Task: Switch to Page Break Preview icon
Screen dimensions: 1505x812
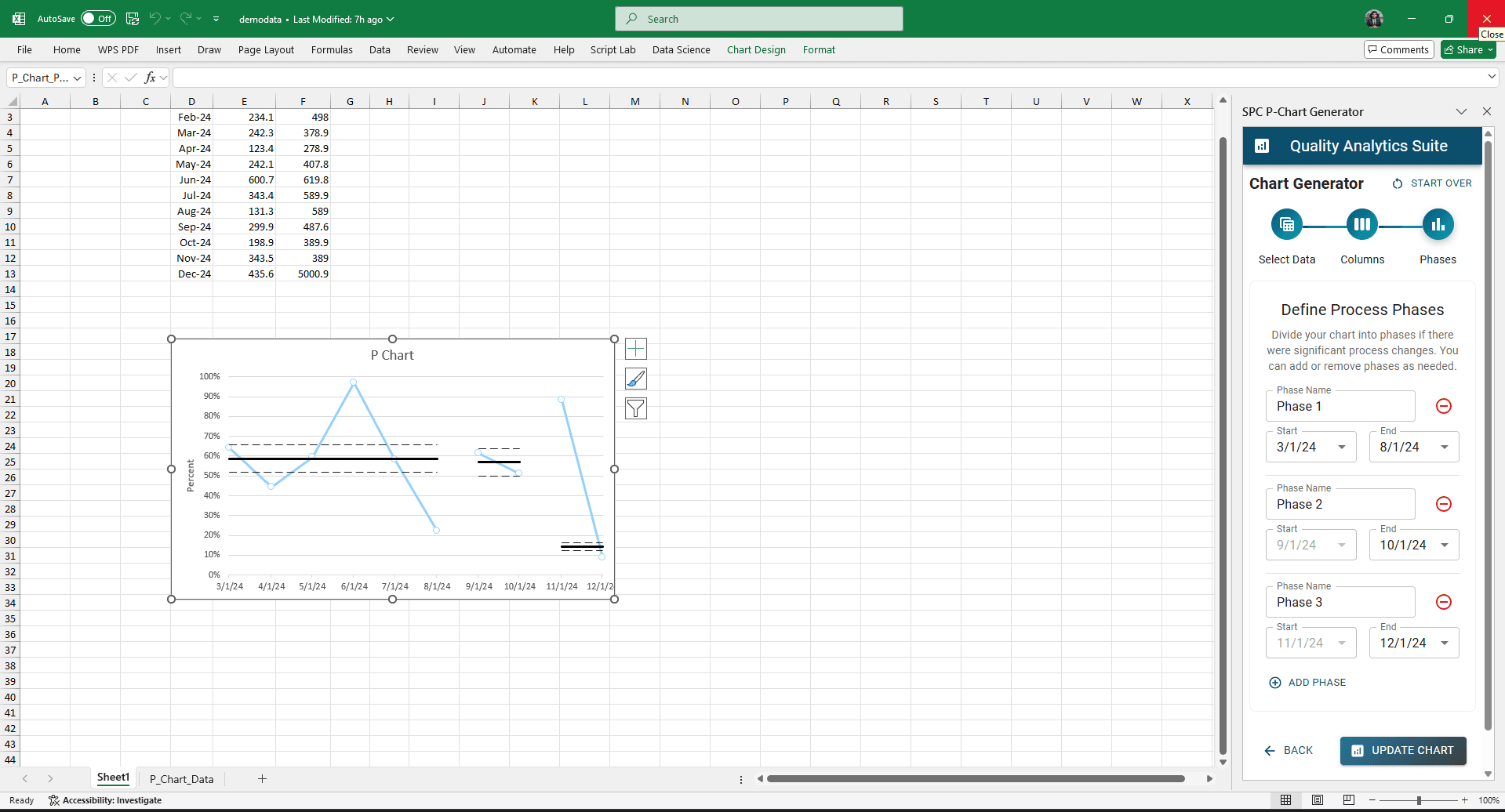Action: [x=1349, y=800]
